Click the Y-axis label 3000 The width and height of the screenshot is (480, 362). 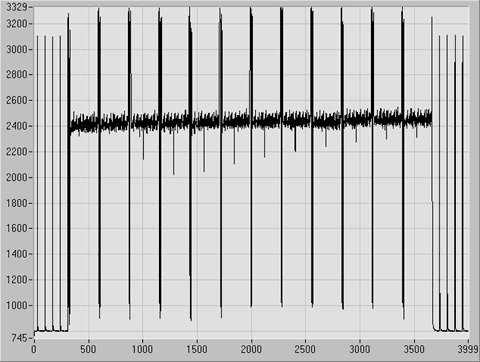coord(17,49)
